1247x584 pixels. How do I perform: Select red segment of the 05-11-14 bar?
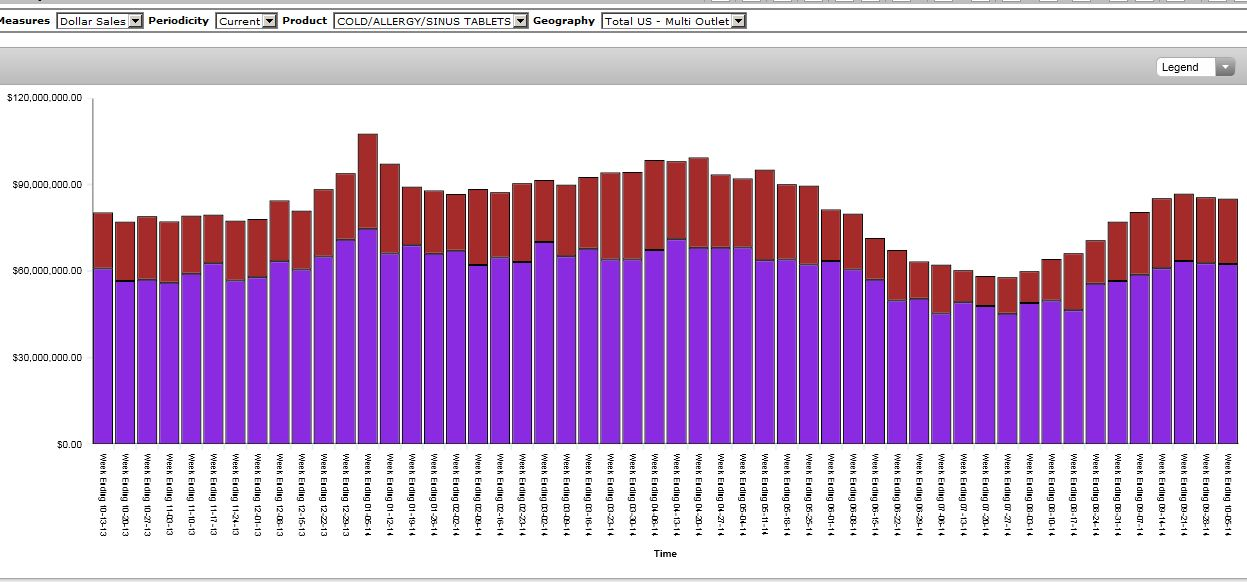point(764,215)
